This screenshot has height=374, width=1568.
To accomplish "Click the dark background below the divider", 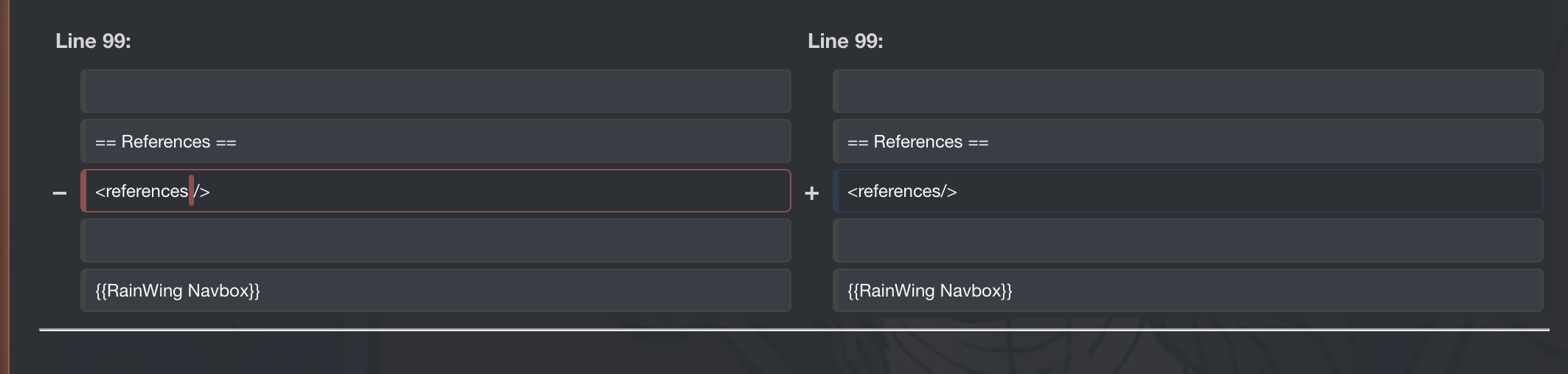I will click(794, 354).
